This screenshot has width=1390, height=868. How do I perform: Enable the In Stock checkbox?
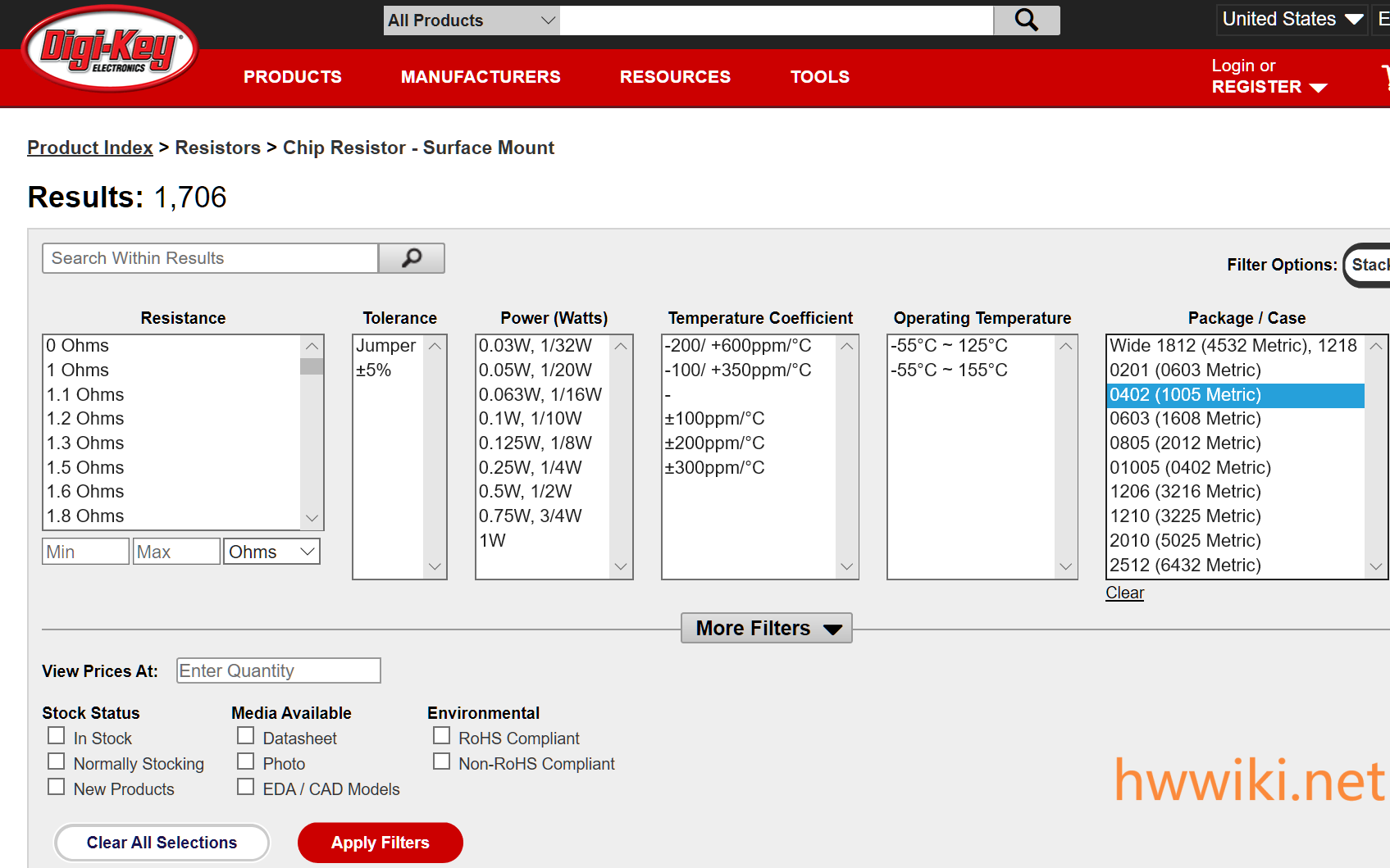click(57, 736)
